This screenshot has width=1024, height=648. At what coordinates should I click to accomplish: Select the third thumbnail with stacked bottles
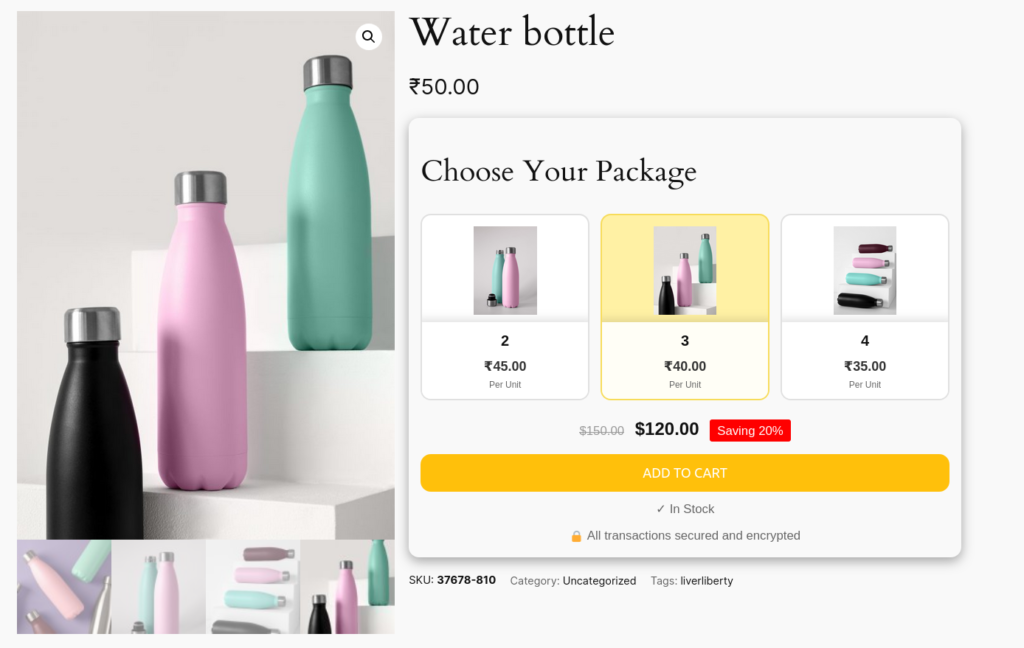(x=253, y=587)
